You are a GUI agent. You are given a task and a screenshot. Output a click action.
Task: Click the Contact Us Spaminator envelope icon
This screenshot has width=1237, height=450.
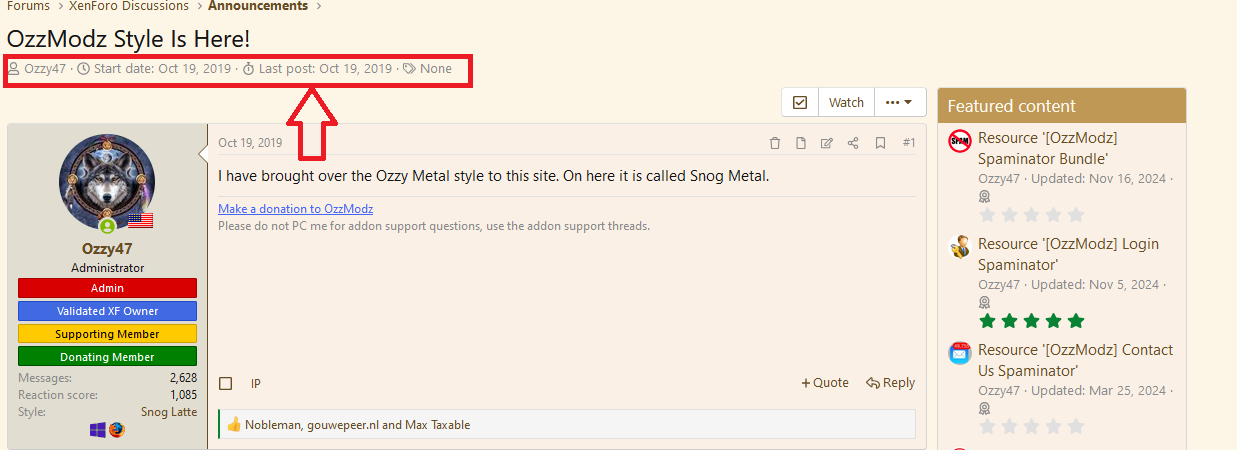tap(960, 353)
